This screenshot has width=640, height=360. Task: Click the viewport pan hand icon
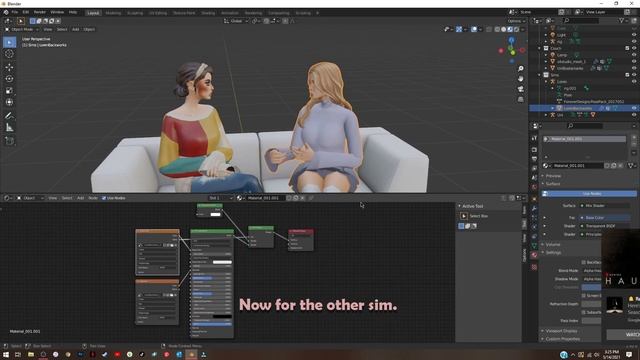coord(520,79)
